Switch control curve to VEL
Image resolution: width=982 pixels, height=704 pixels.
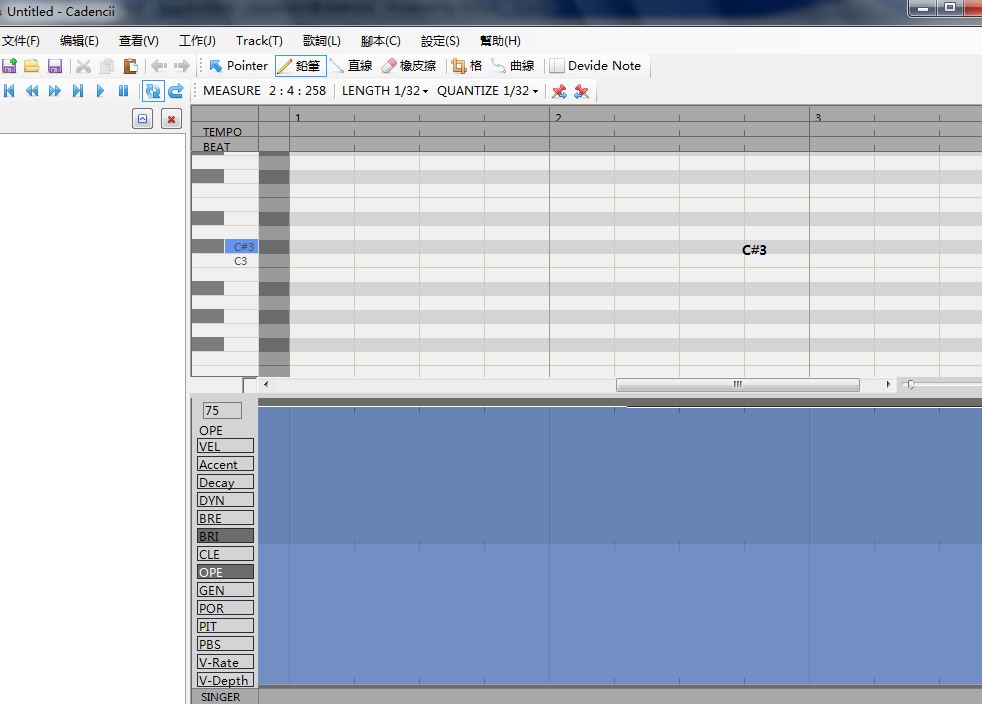point(225,446)
